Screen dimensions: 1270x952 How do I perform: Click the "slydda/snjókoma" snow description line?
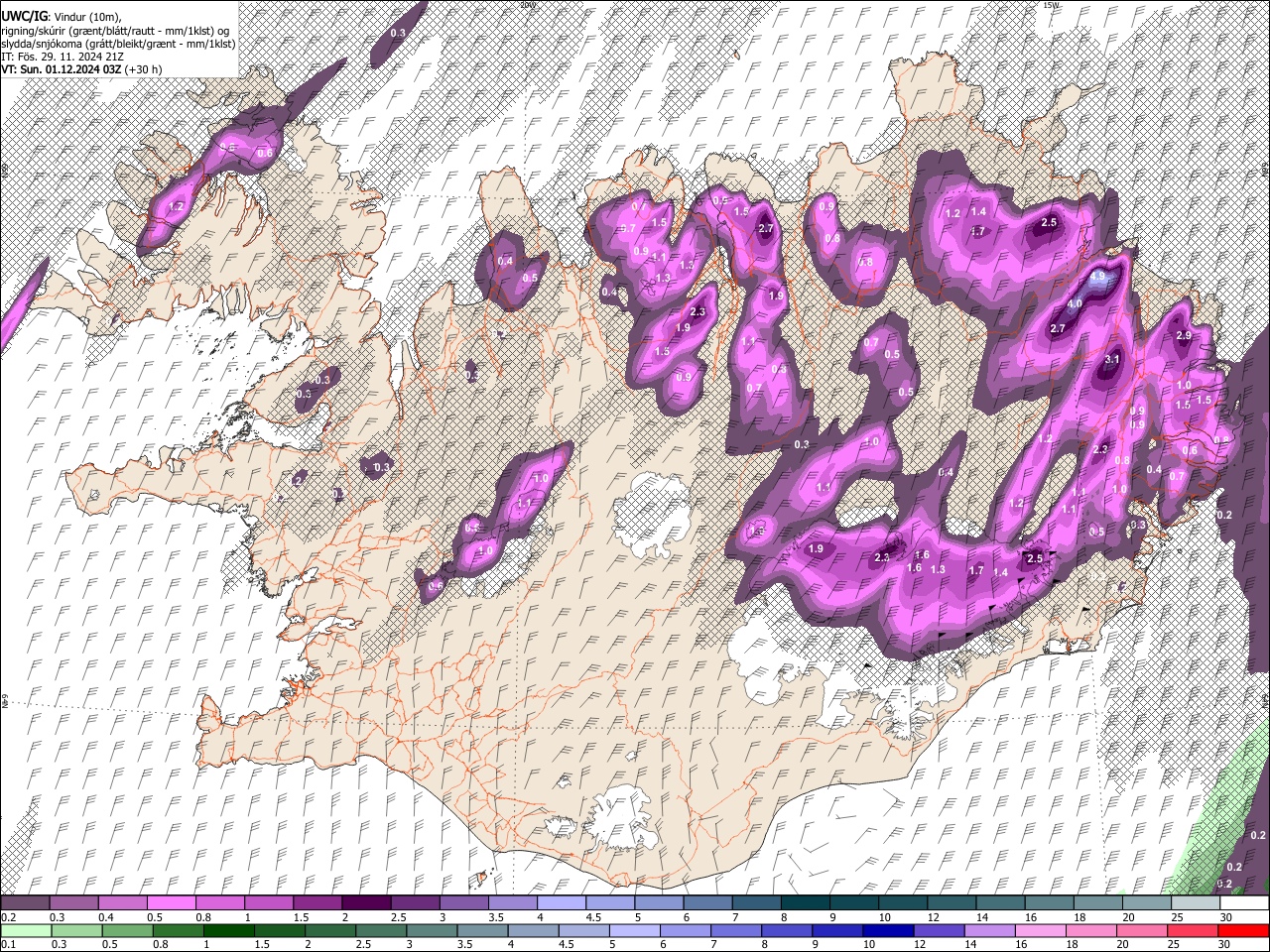pyautogui.click(x=118, y=44)
